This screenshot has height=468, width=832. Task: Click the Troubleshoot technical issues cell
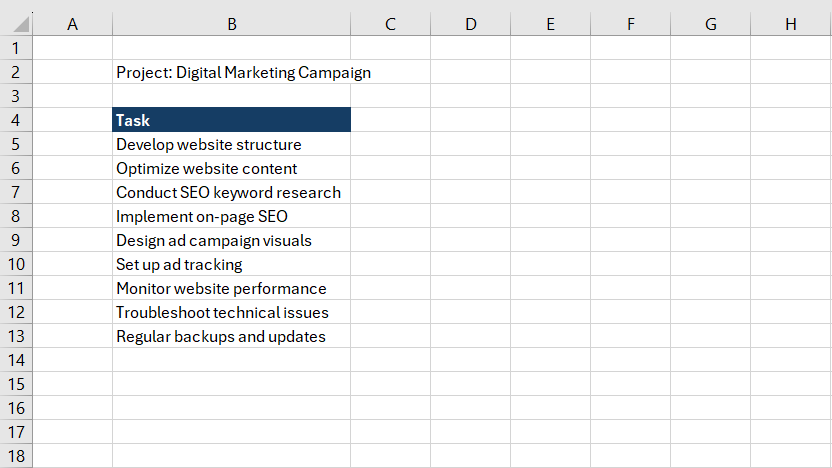(231, 312)
